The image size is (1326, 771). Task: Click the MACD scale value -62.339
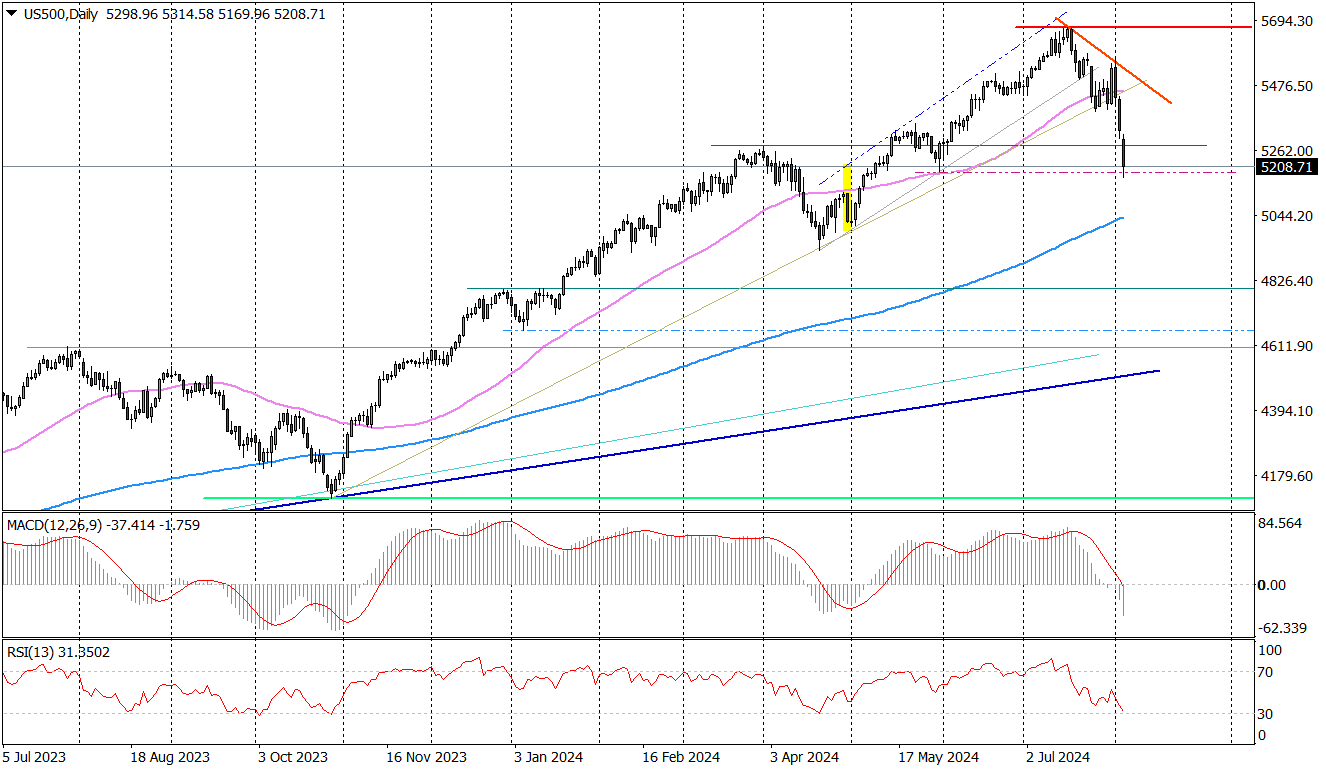pyautogui.click(x=1284, y=628)
